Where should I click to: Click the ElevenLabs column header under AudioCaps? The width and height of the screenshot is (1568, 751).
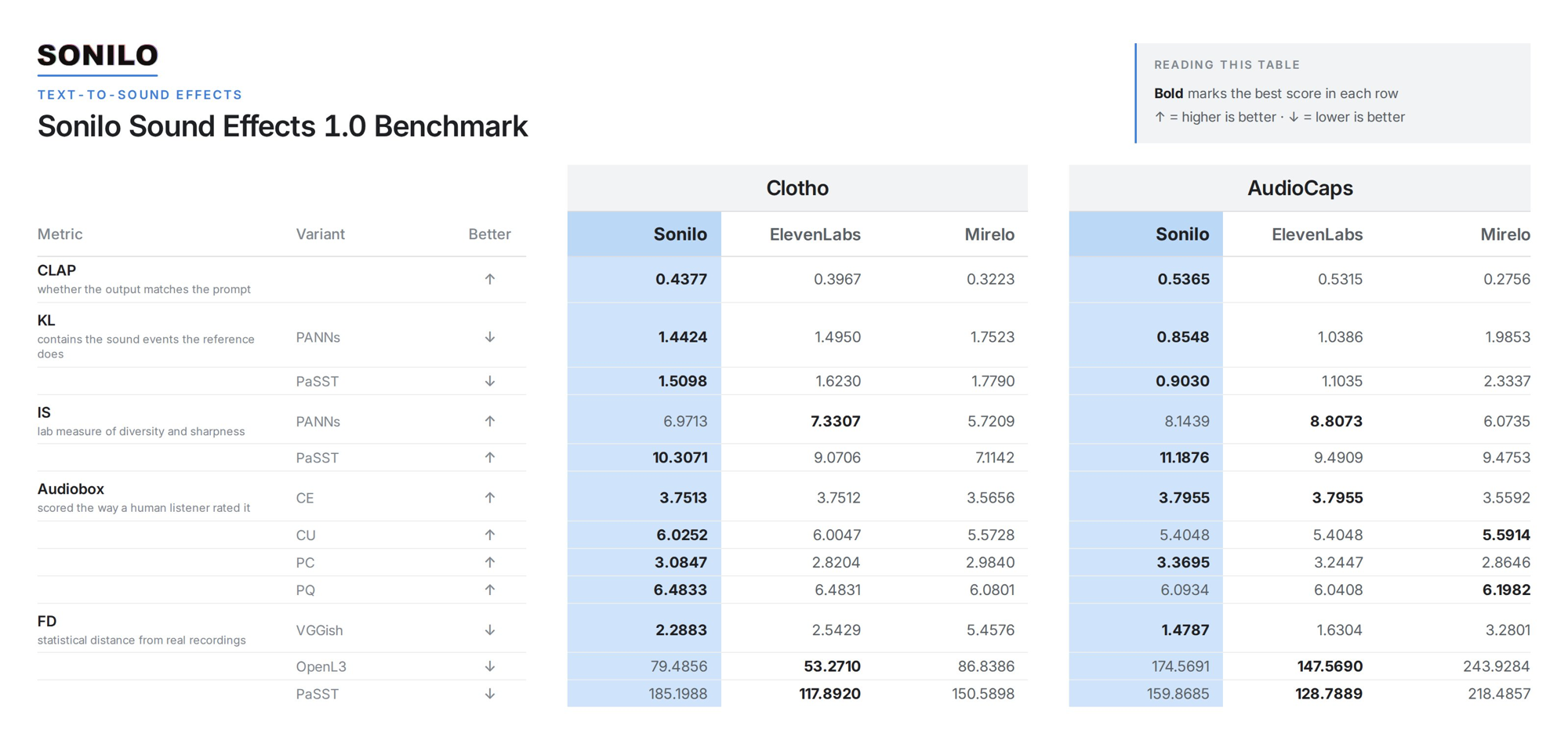coord(1317,234)
